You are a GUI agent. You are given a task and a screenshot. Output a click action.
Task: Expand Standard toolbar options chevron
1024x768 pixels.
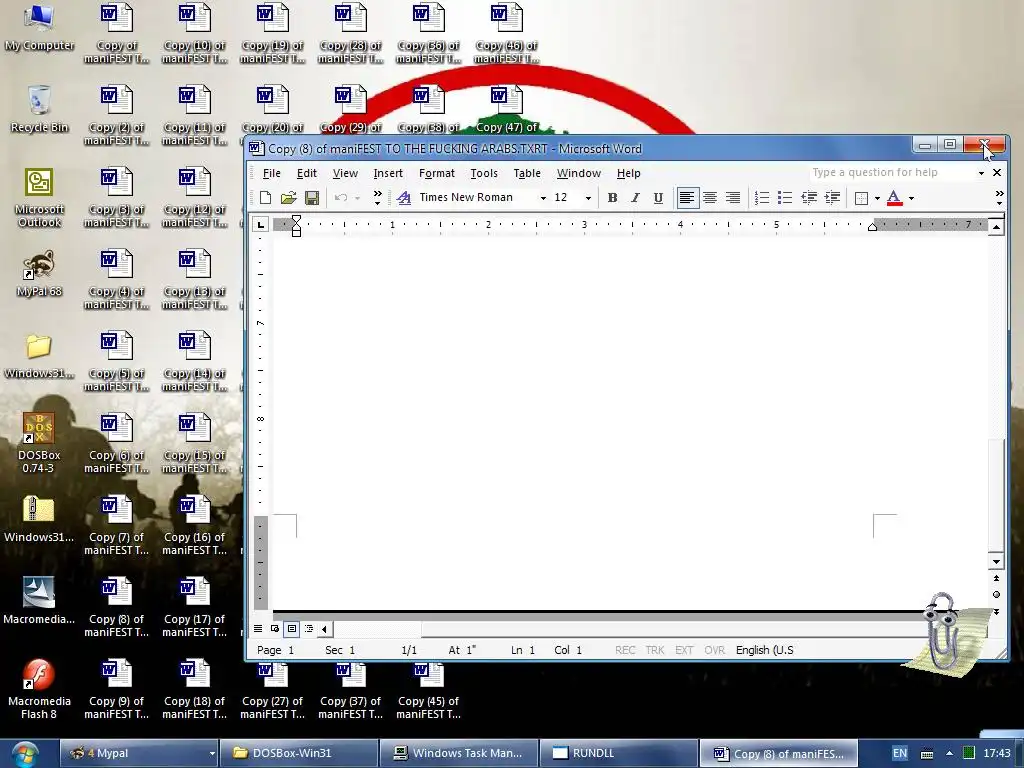coord(377,198)
